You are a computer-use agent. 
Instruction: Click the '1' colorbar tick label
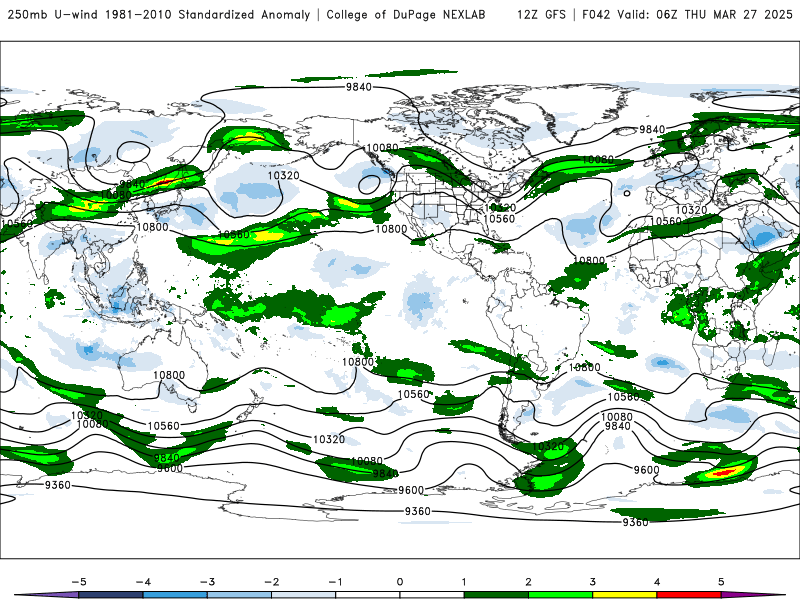pyautogui.click(x=464, y=582)
